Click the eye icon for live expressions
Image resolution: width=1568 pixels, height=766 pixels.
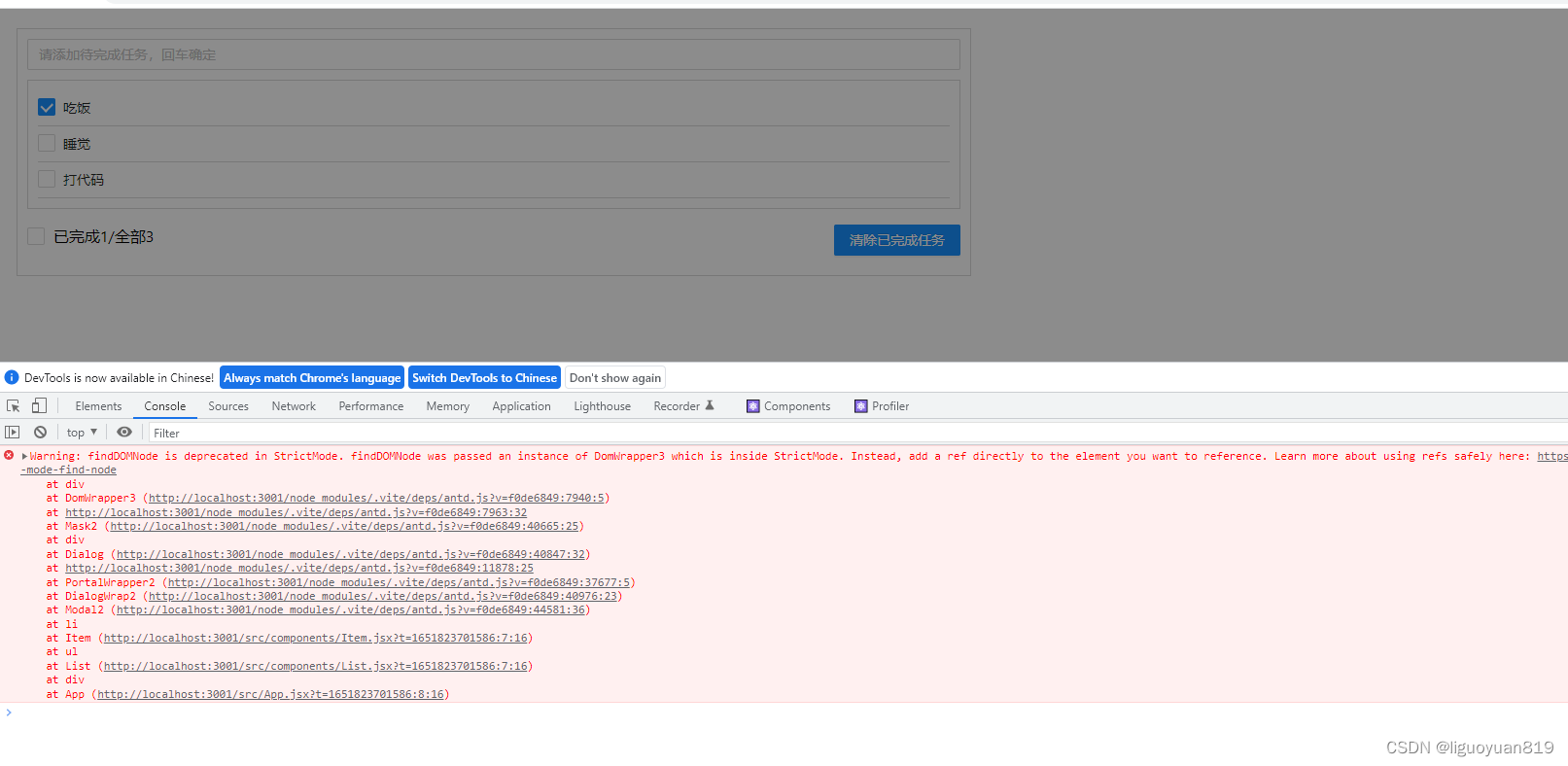124,433
